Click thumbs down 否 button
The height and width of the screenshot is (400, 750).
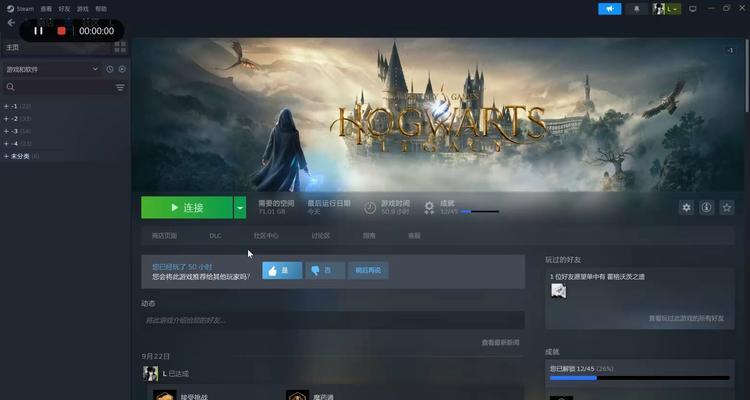tap(325, 270)
